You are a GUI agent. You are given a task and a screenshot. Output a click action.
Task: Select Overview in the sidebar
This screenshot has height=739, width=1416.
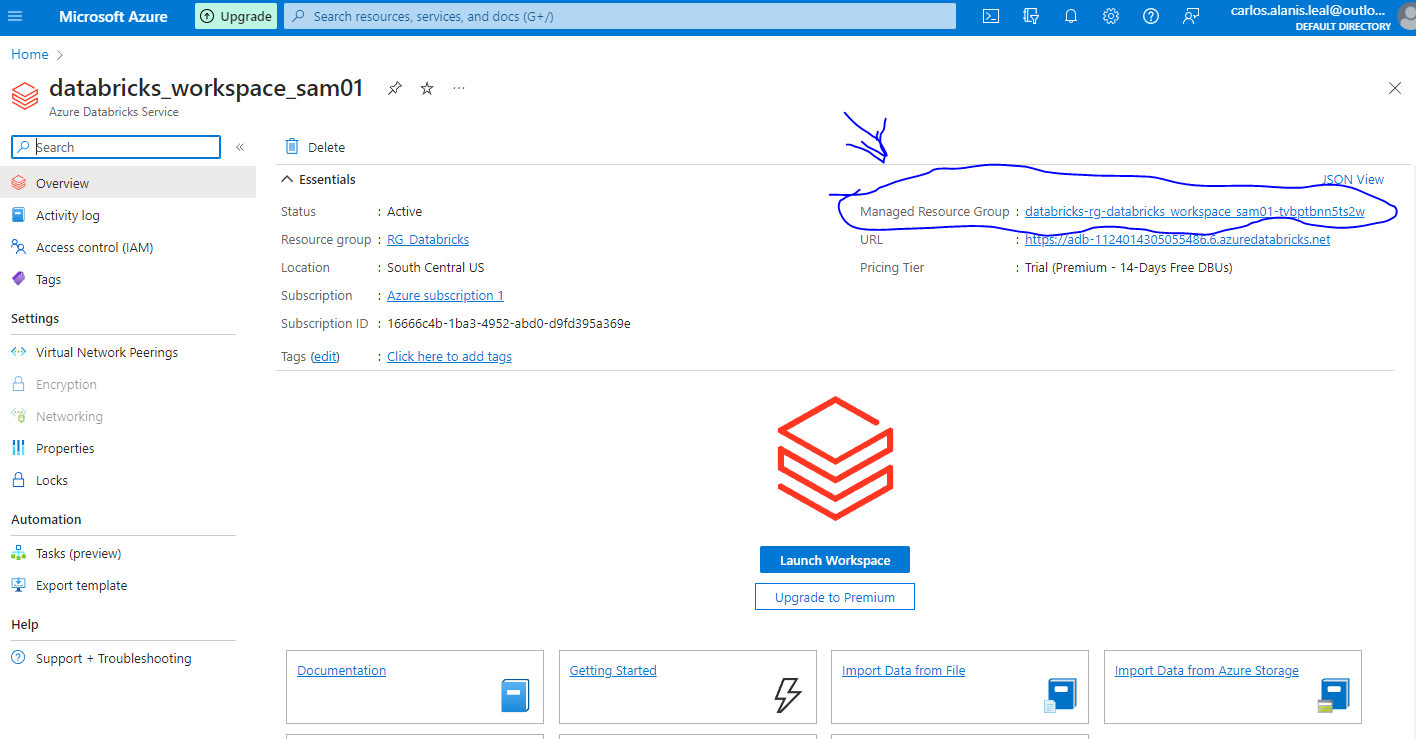(128, 183)
